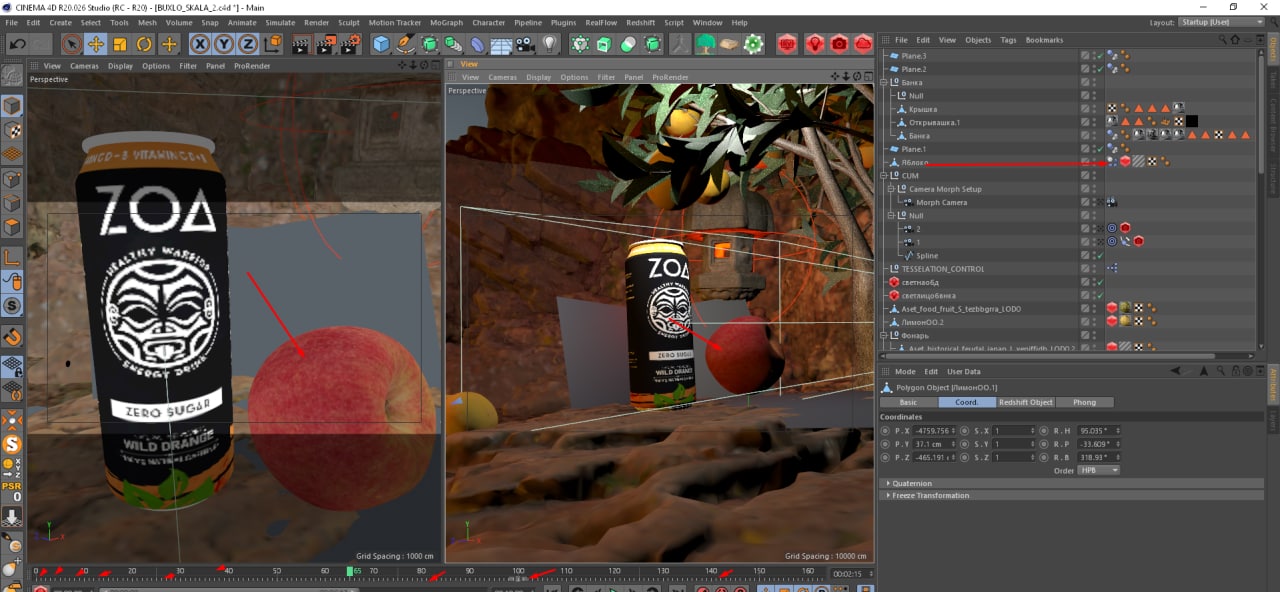This screenshot has width=1280, height=592.
Task: Open the rotation Order HPB dropdown
Action: (1098, 470)
